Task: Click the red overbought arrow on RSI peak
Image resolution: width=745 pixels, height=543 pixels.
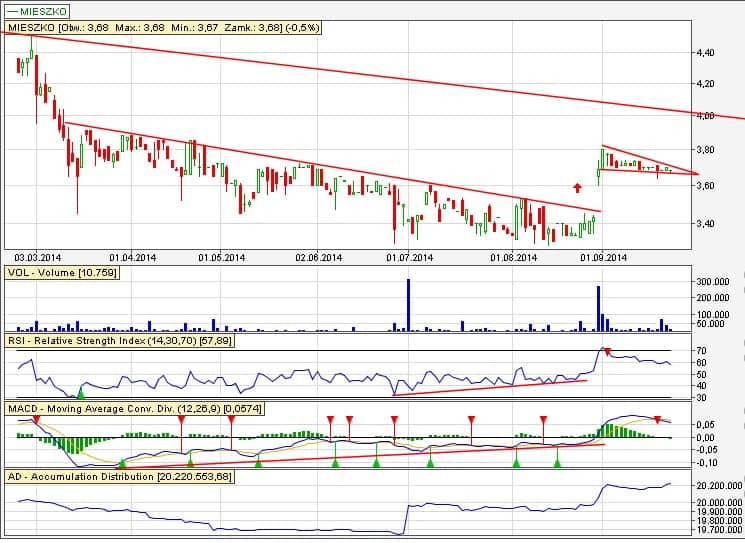Action: [x=606, y=351]
